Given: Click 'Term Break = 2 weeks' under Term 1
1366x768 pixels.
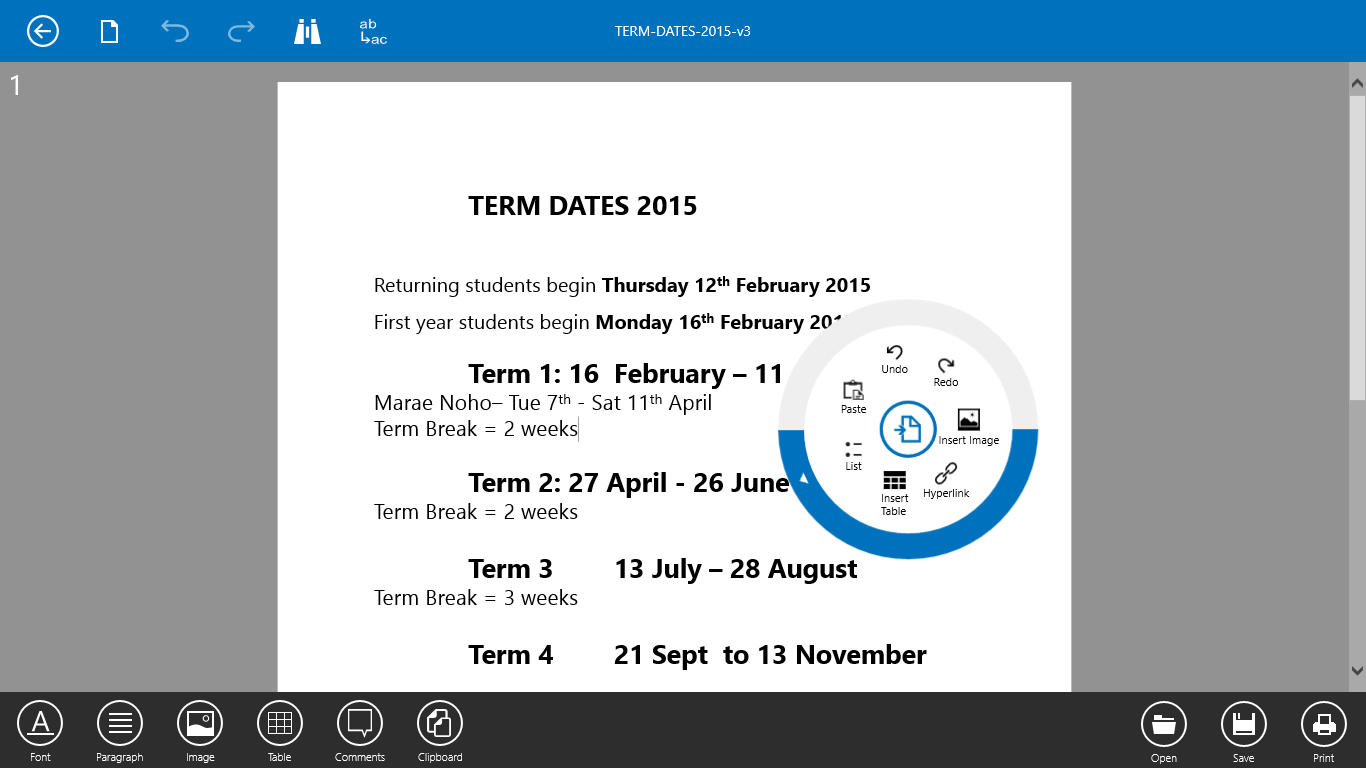Looking at the screenshot, I should point(476,429).
